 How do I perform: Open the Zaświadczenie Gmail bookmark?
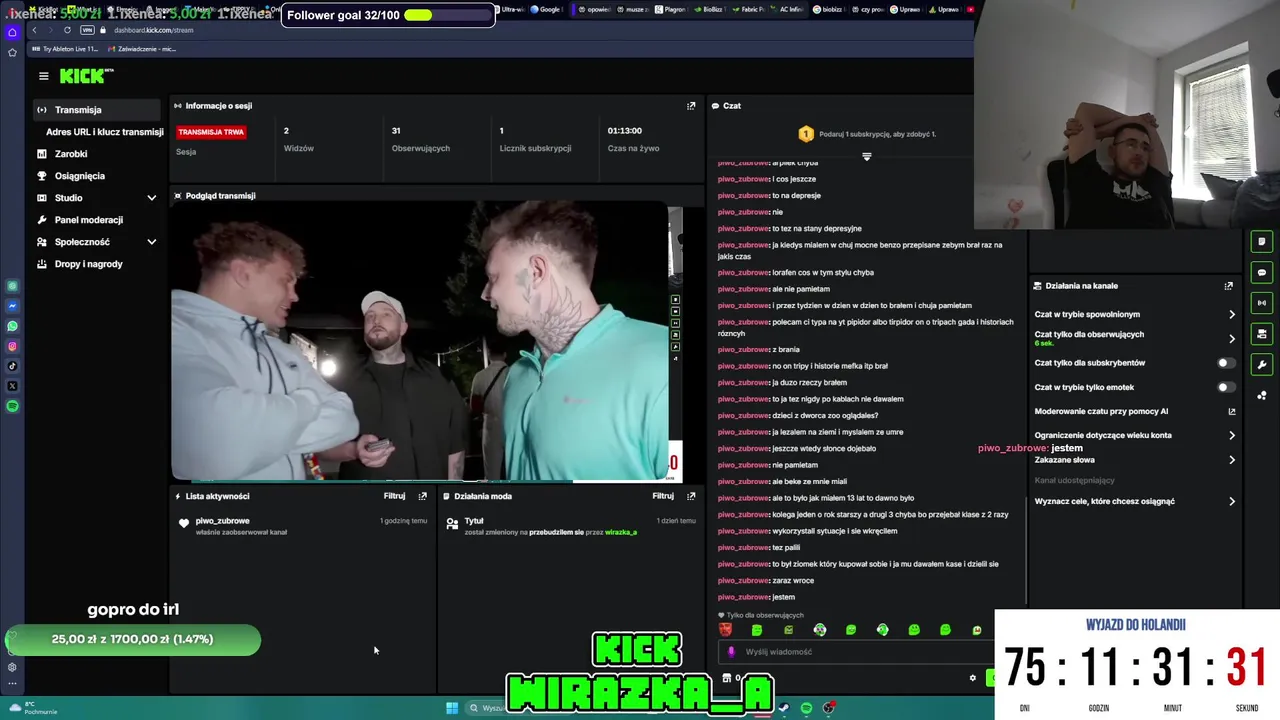click(142, 49)
